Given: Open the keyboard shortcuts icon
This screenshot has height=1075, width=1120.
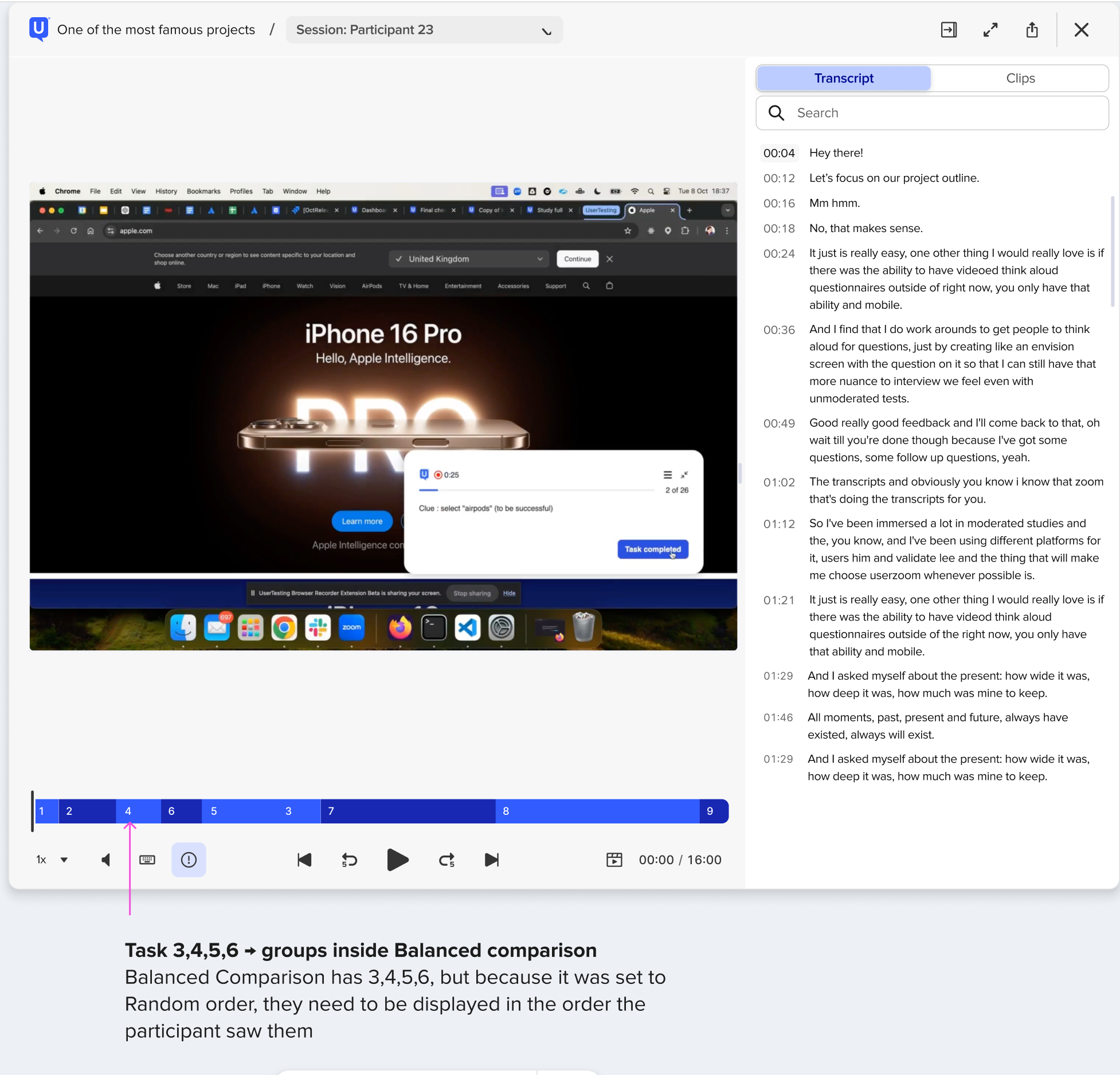Looking at the screenshot, I should click(147, 860).
